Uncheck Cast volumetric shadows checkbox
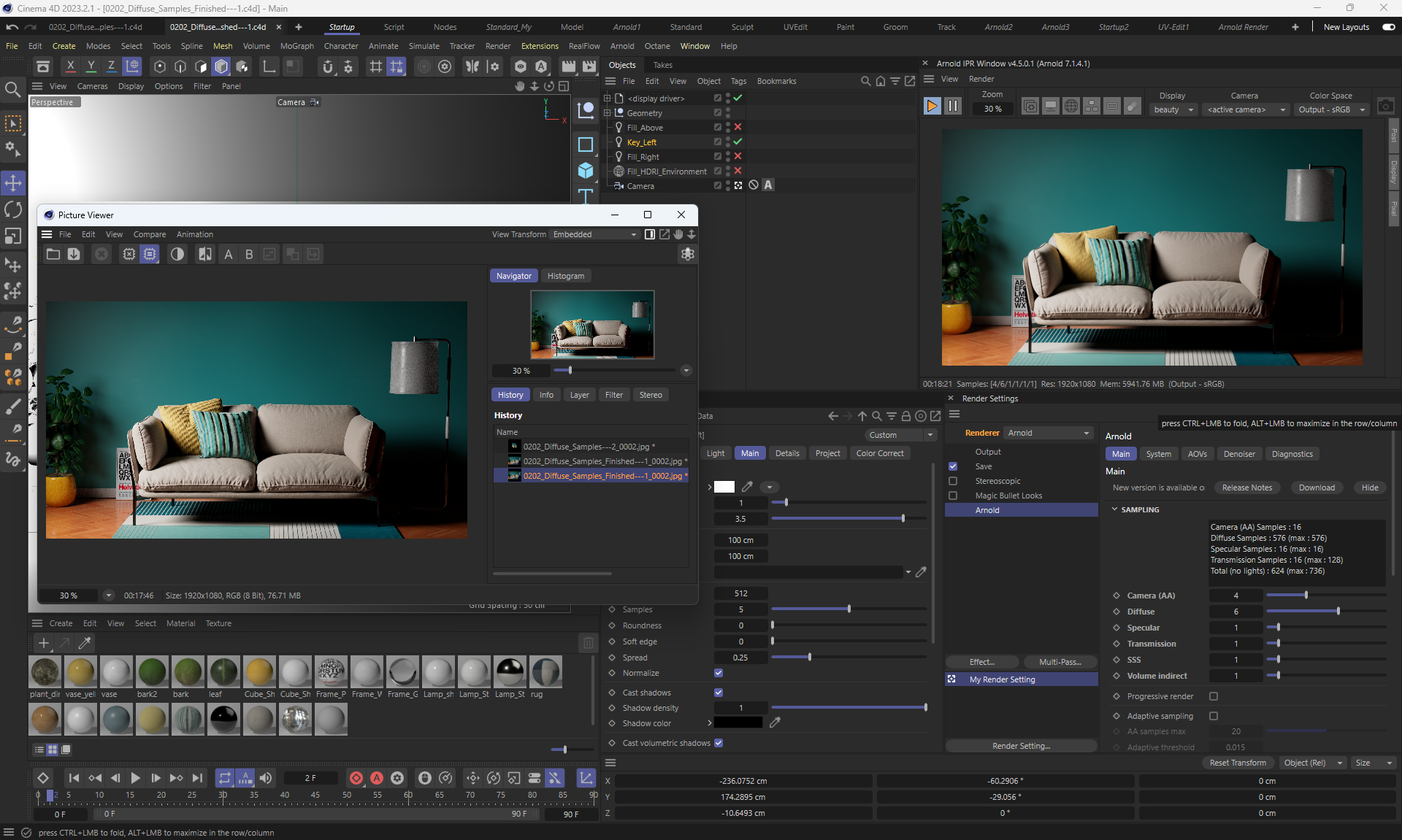This screenshot has height=840, width=1402. click(x=719, y=743)
